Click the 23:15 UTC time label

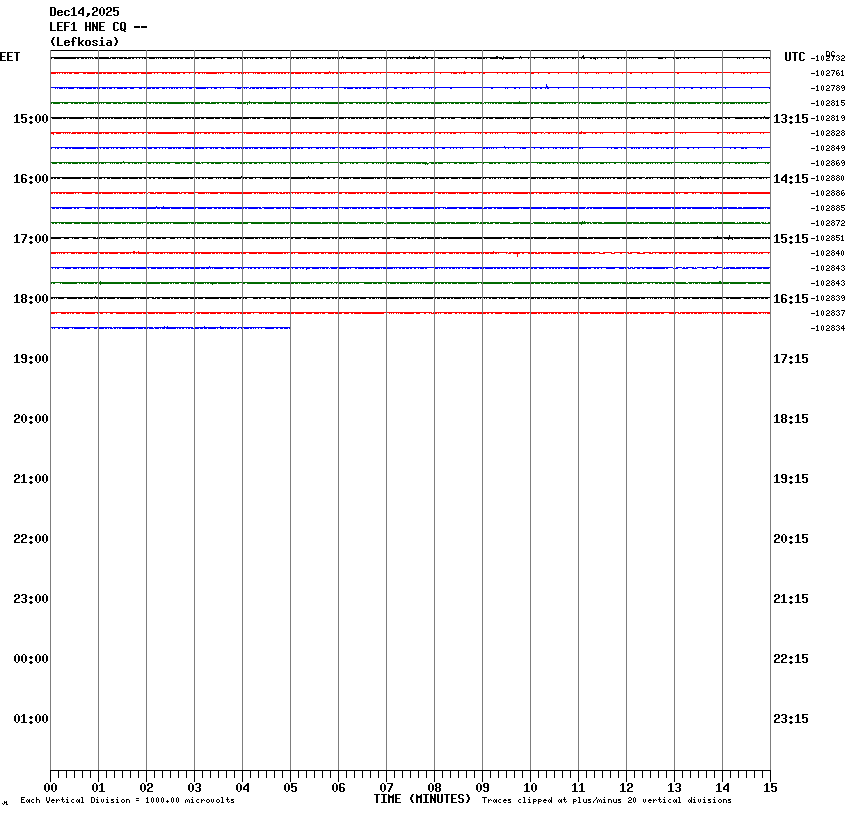tap(790, 719)
